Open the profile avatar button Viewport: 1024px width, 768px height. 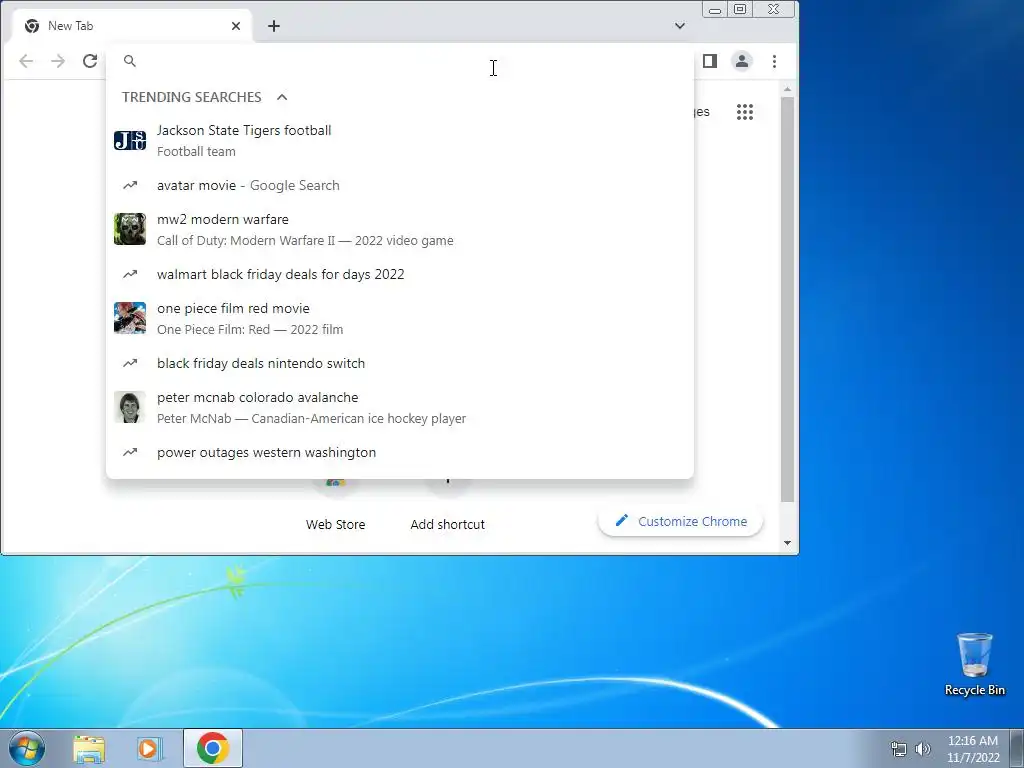[742, 61]
